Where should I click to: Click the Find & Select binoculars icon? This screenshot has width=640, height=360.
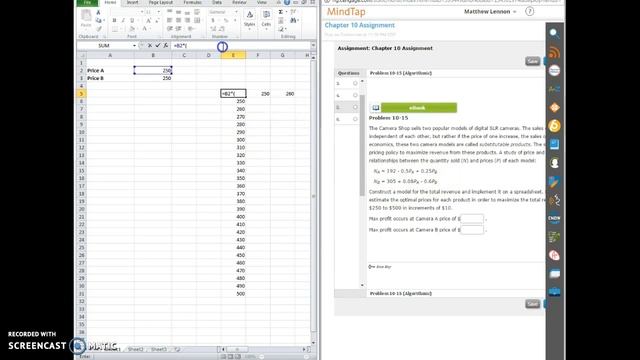(x=293, y=20)
